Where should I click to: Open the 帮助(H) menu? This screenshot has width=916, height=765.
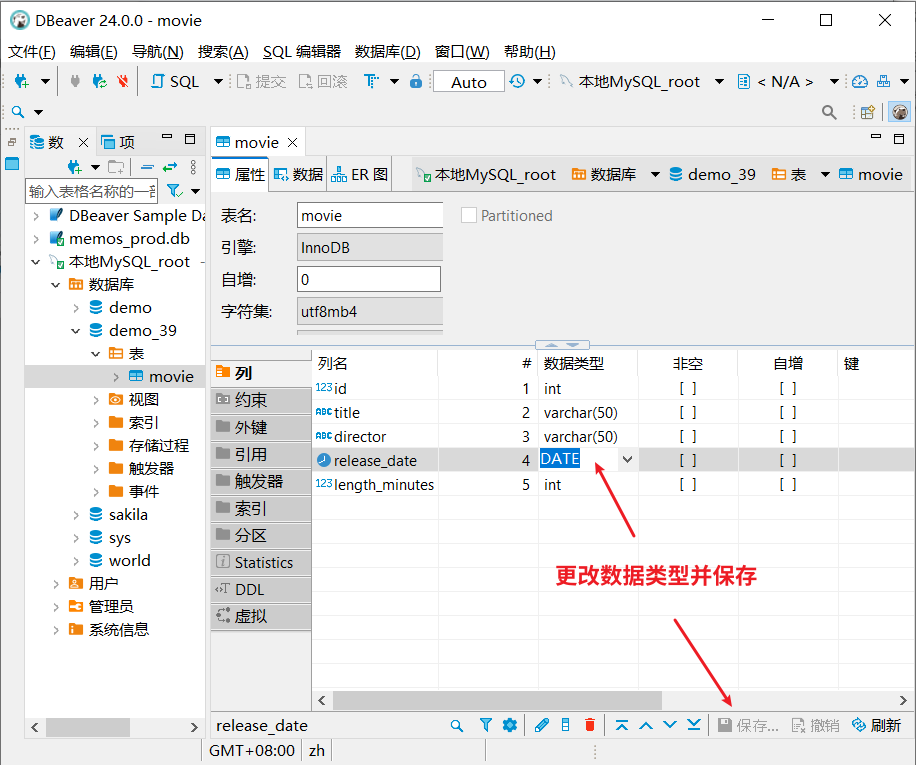coord(529,52)
